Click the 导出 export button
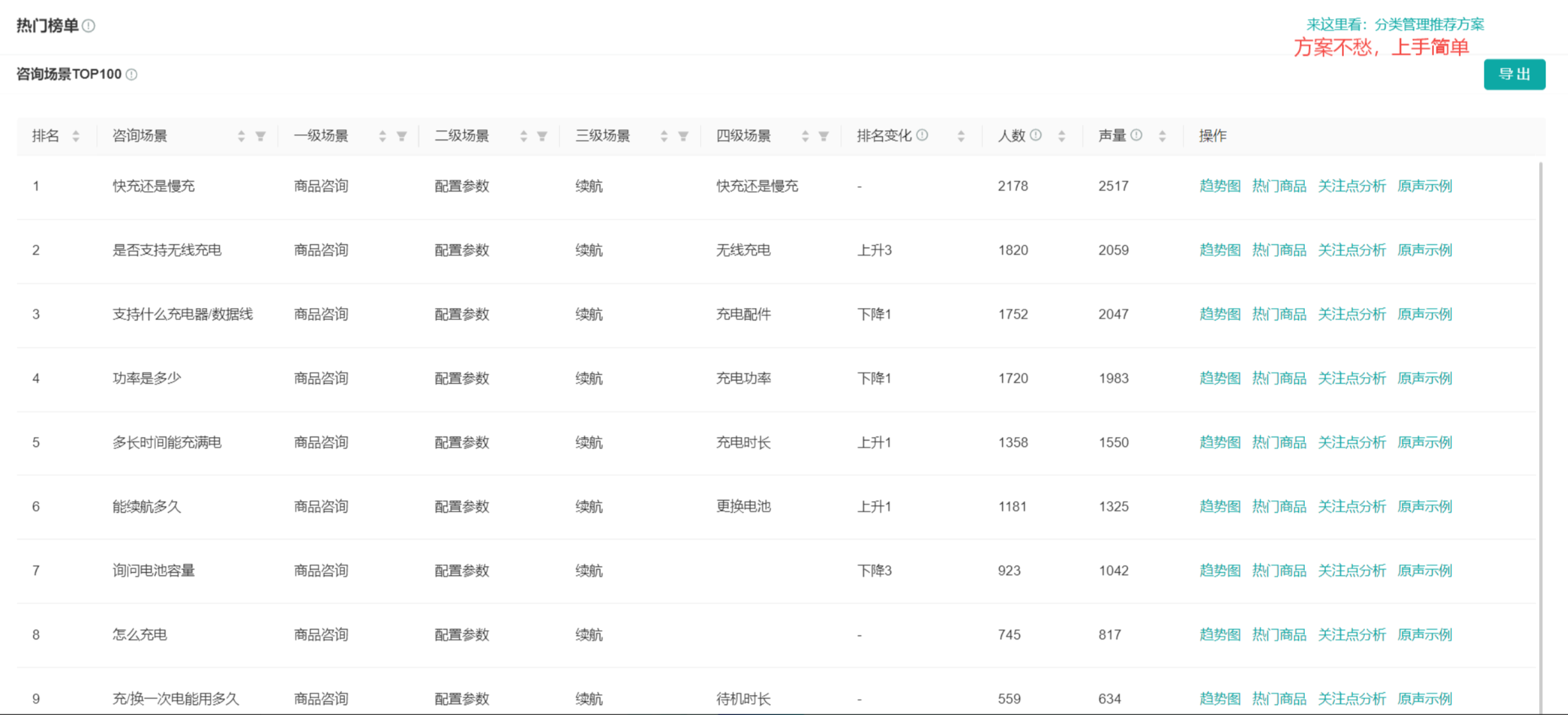This screenshot has width=1568, height=715. pos(1514,74)
